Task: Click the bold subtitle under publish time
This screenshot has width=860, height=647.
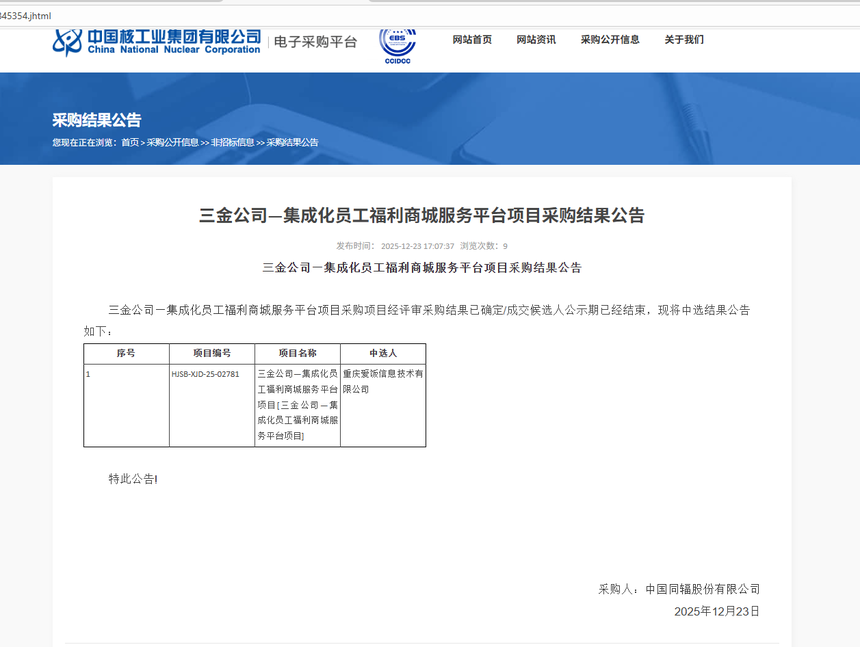Action: (x=421, y=268)
